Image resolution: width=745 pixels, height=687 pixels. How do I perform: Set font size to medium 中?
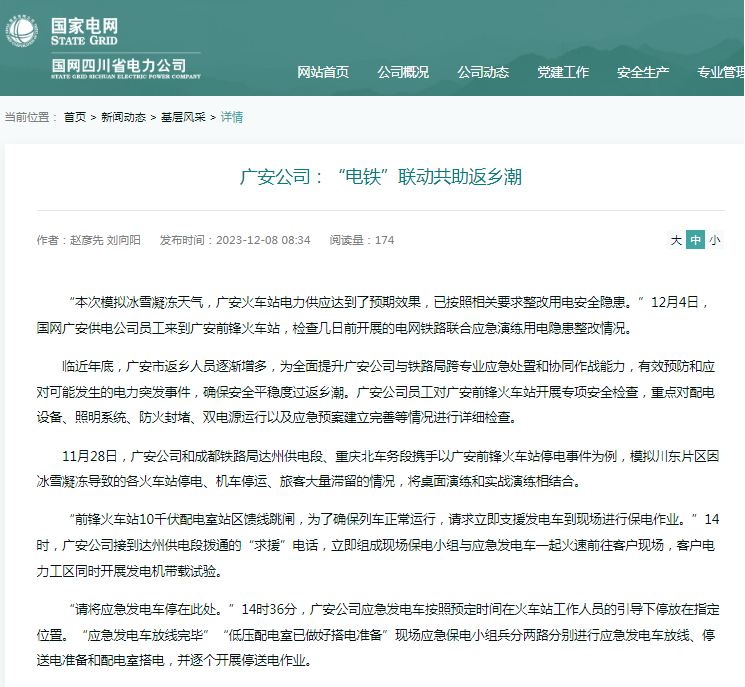pos(695,240)
